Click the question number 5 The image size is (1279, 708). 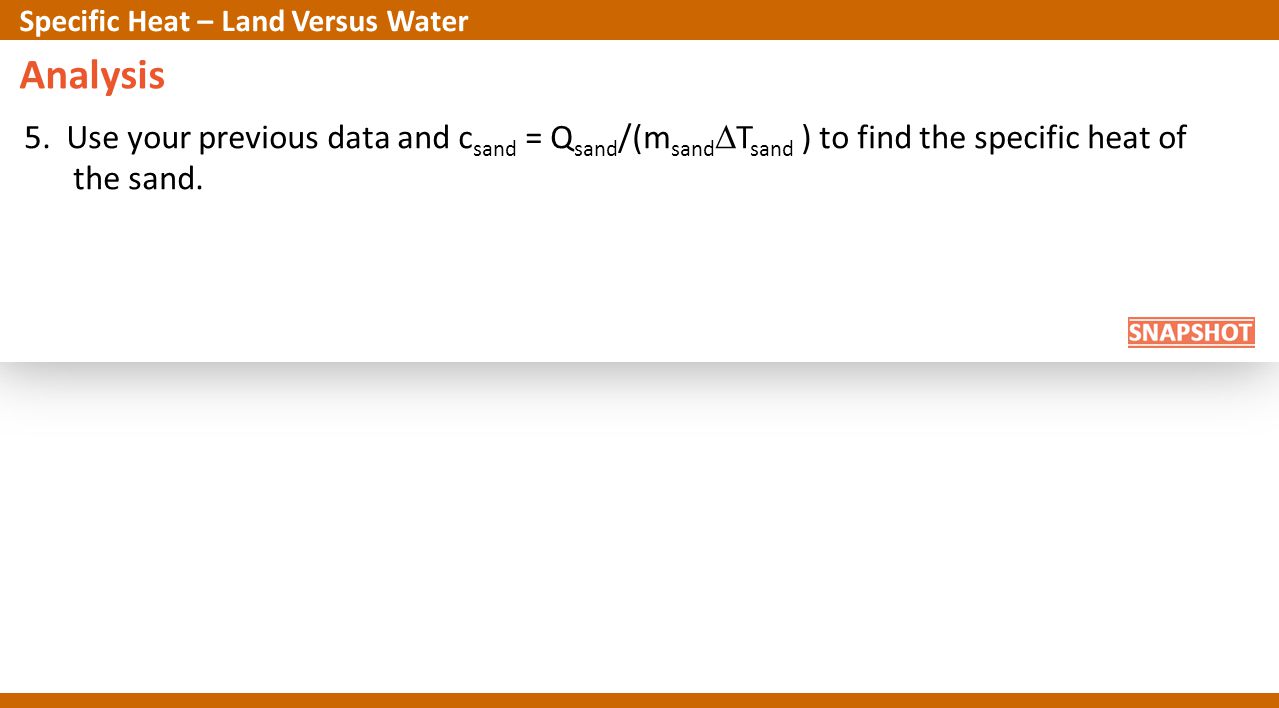[x=37, y=138]
